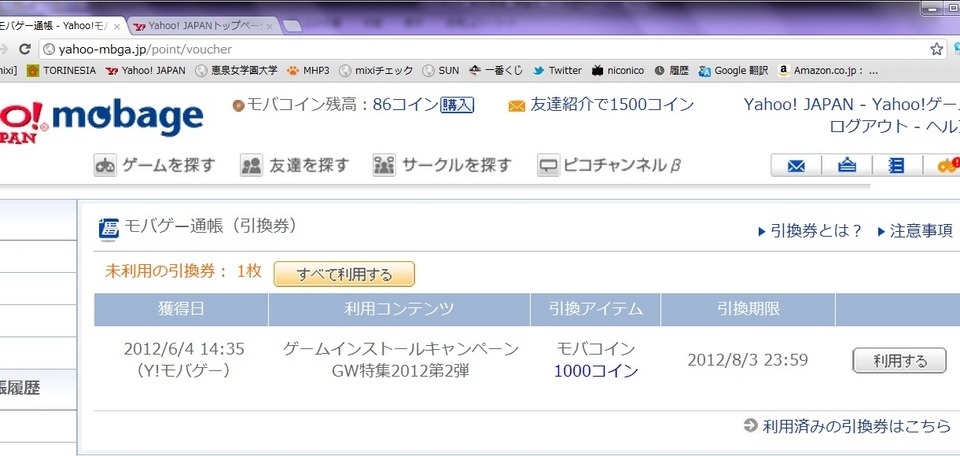Screen dimensions: 960x456
Task: Open the 利用済みの引換券はこちら link
Action: click(847, 426)
